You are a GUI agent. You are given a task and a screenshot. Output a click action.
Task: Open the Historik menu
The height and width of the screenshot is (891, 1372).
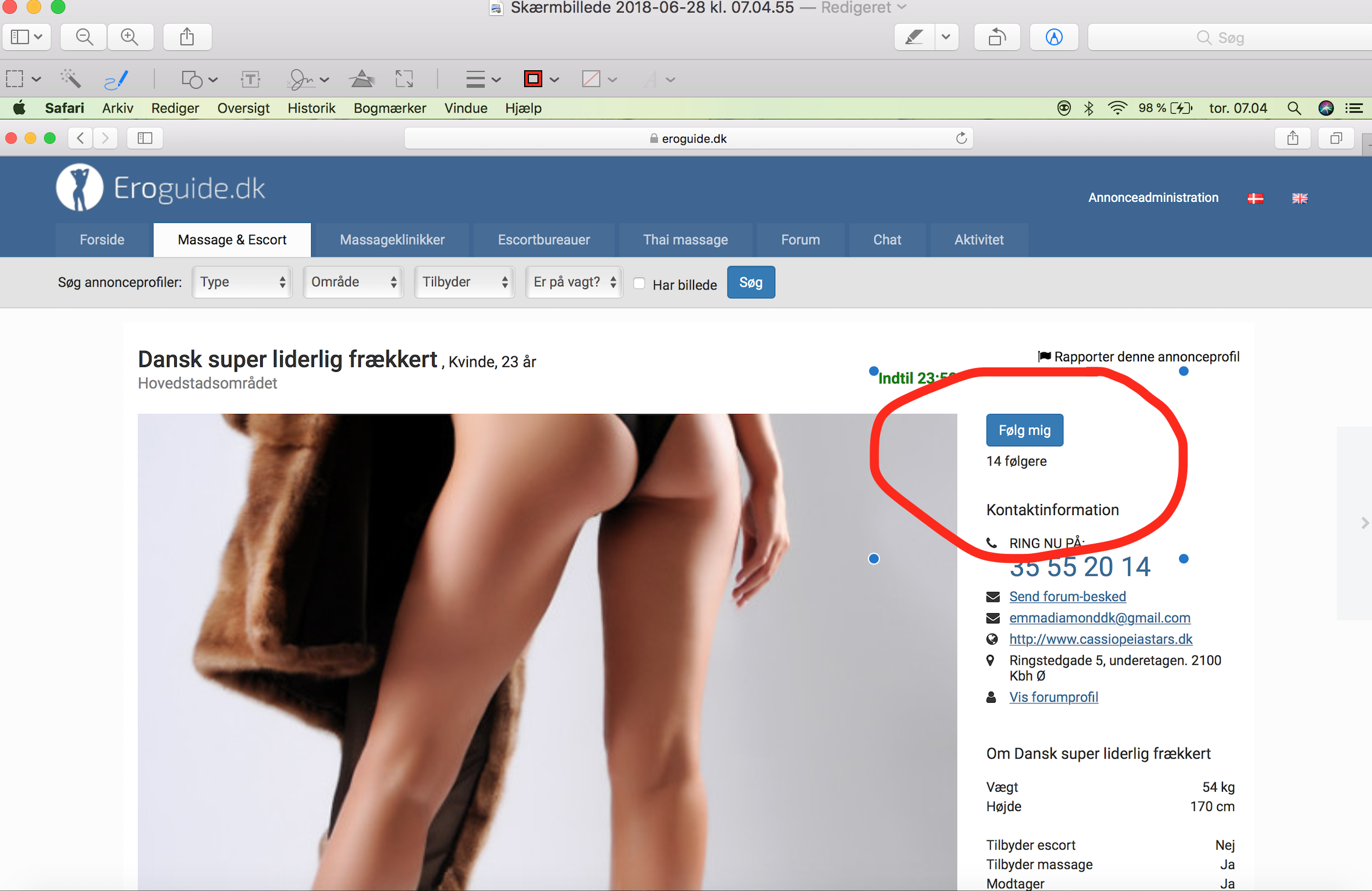pos(311,108)
